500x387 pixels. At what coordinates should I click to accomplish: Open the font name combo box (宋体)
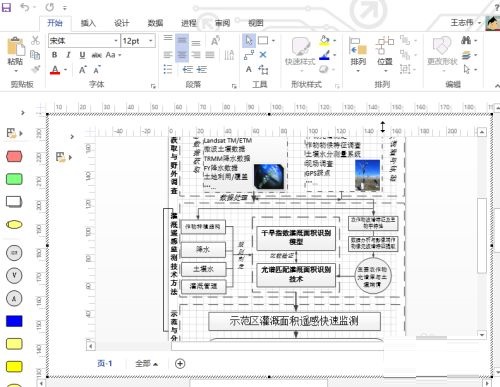point(84,41)
